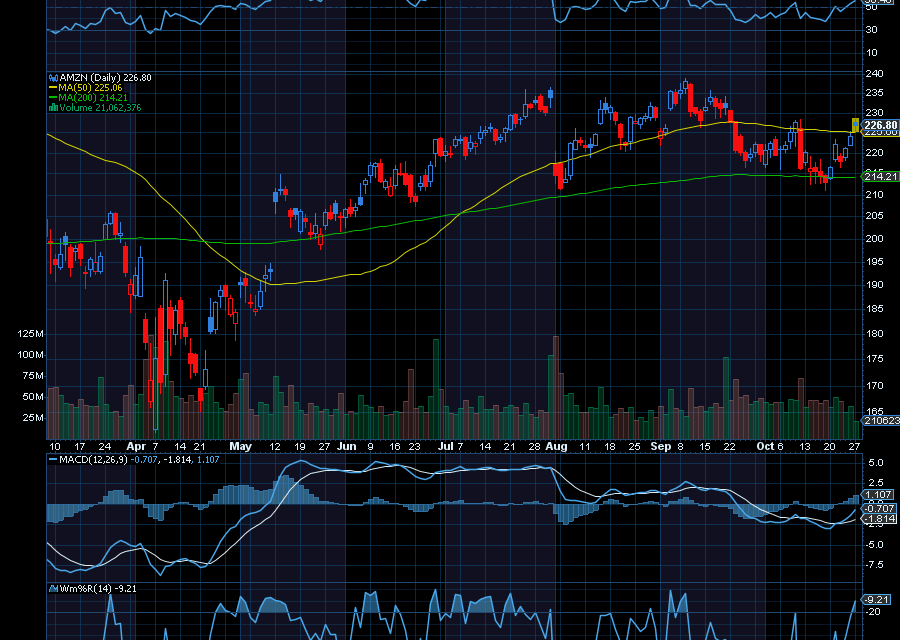The height and width of the screenshot is (640, 900).
Task: Click the -9.21 Williams %R value tag
Action: point(876,599)
